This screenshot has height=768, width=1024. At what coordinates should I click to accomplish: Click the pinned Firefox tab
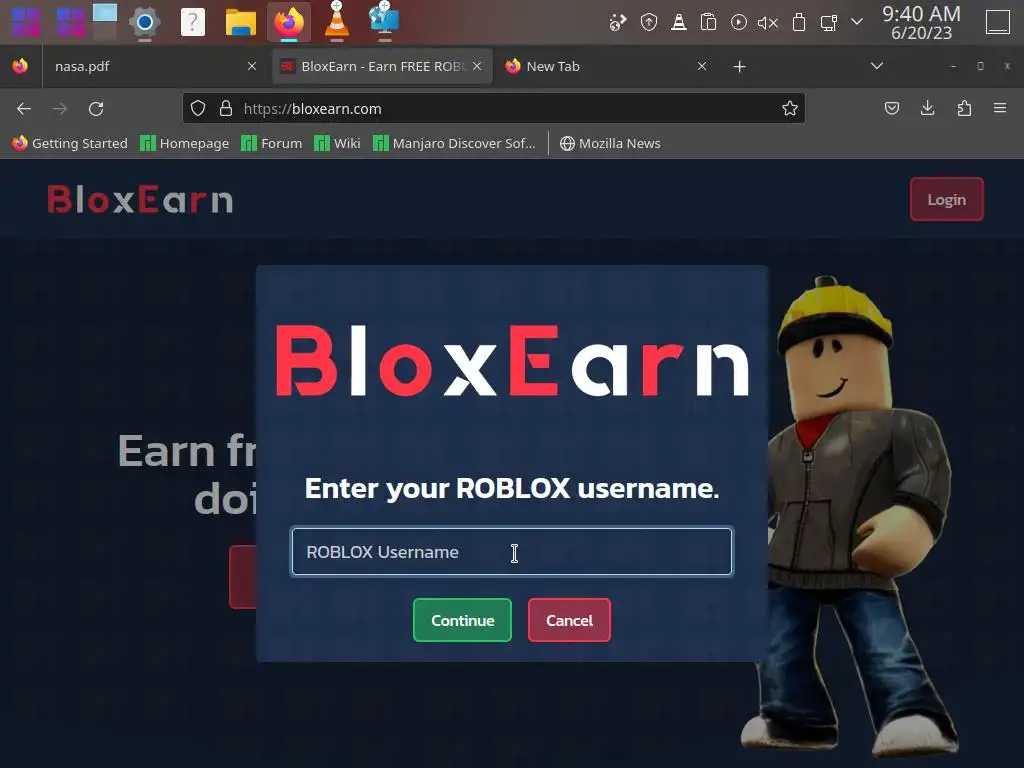point(20,66)
